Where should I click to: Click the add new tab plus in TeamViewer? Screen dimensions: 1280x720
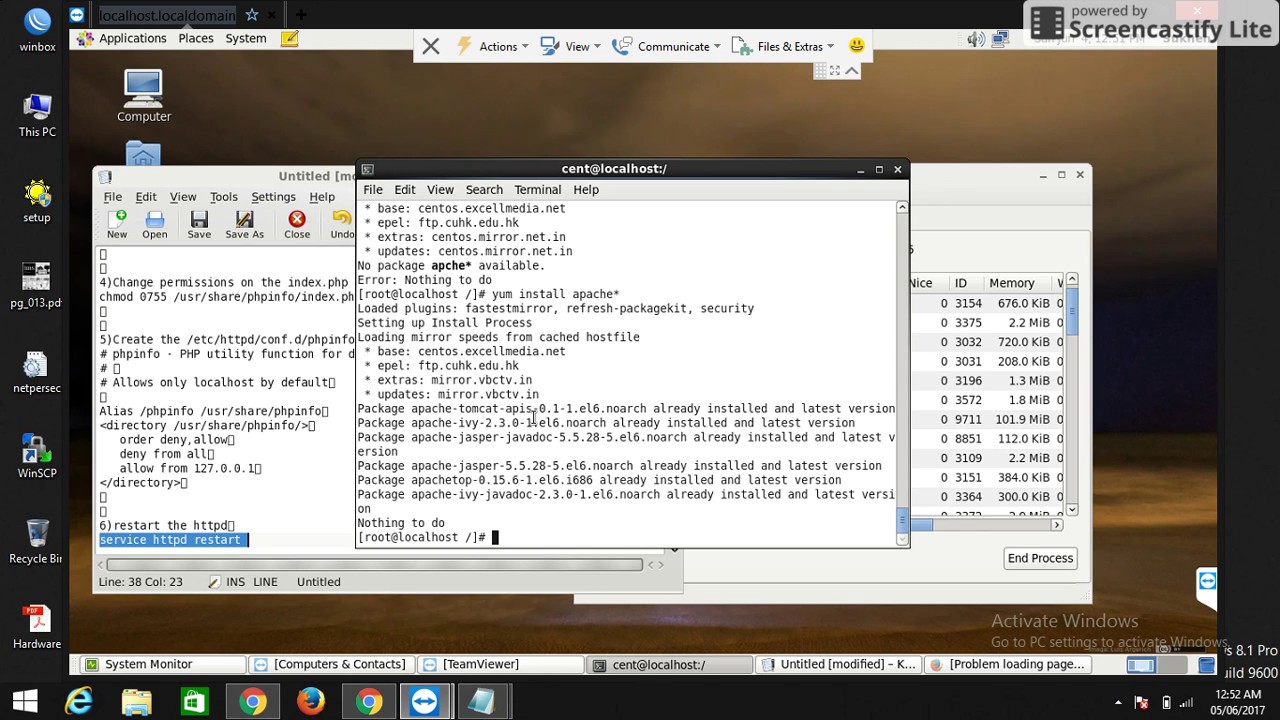click(300, 15)
